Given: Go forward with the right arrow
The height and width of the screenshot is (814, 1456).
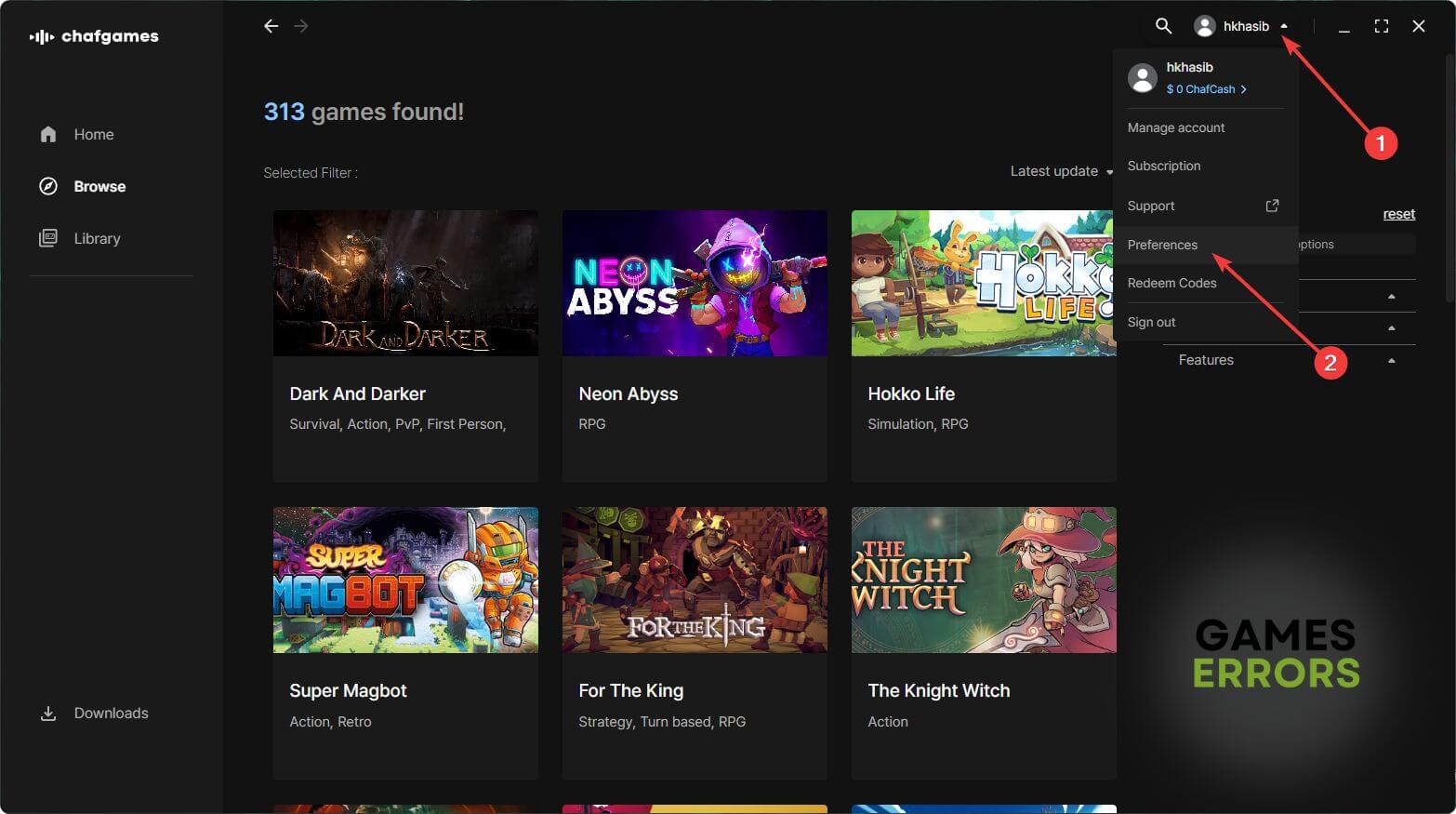Looking at the screenshot, I should pyautogui.click(x=301, y=26).
